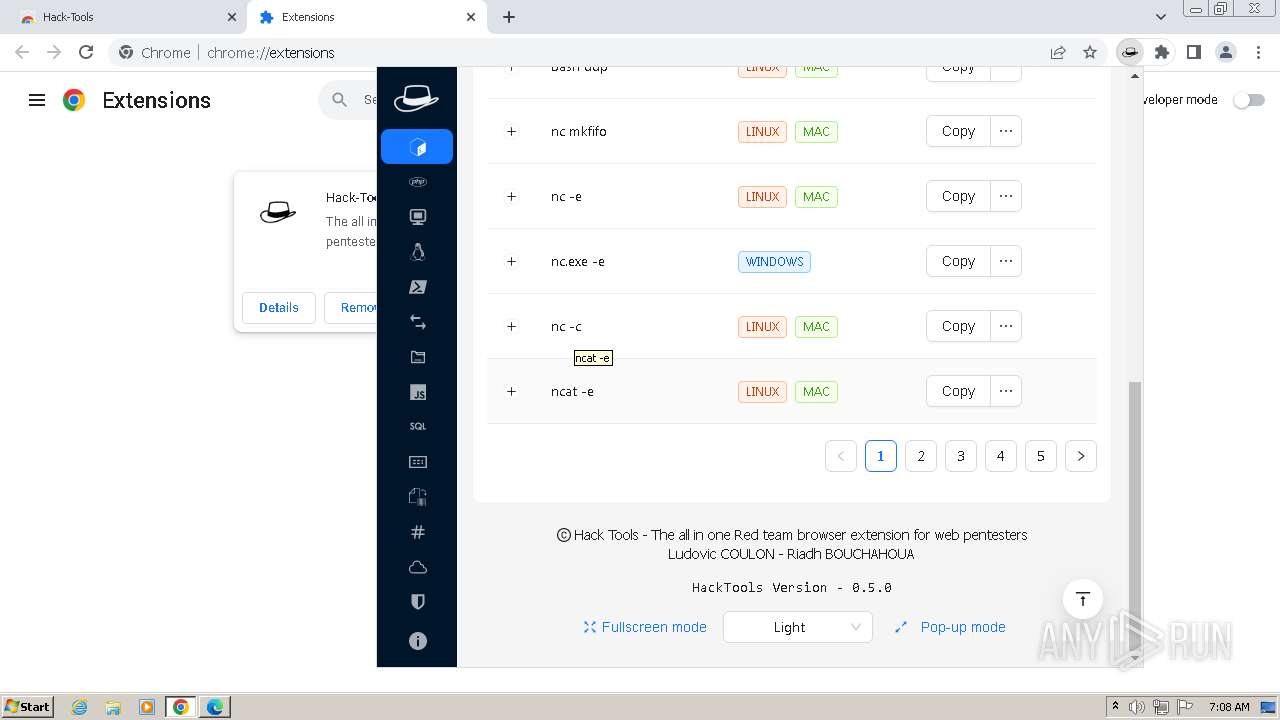Copy the nc.exe -e command
1280x720 pixels.
(958, 261)
